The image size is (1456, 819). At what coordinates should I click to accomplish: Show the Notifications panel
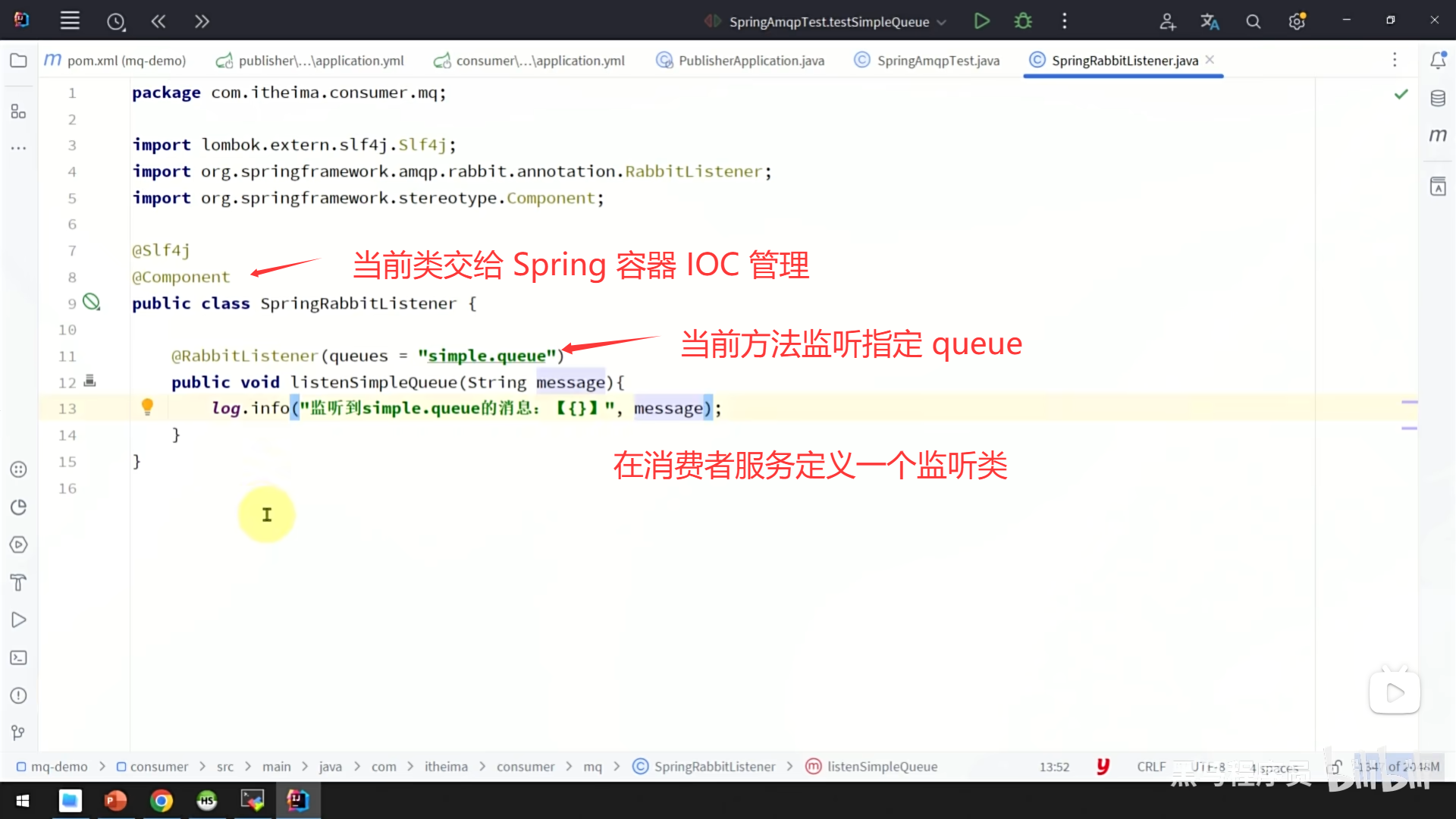tap(1438, 61)
